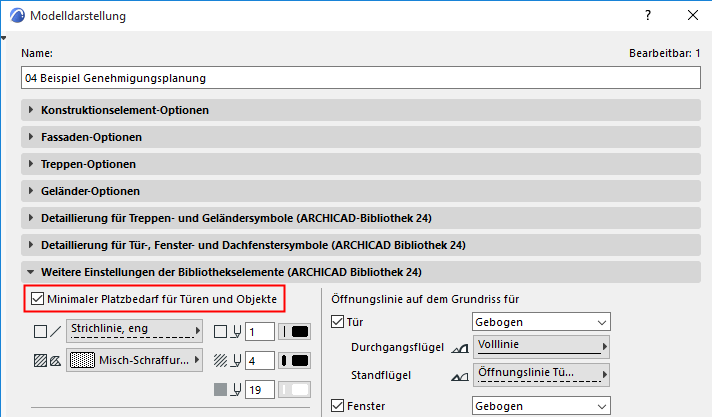Click the gray background square icon before value 19

[x=220, y=389]
